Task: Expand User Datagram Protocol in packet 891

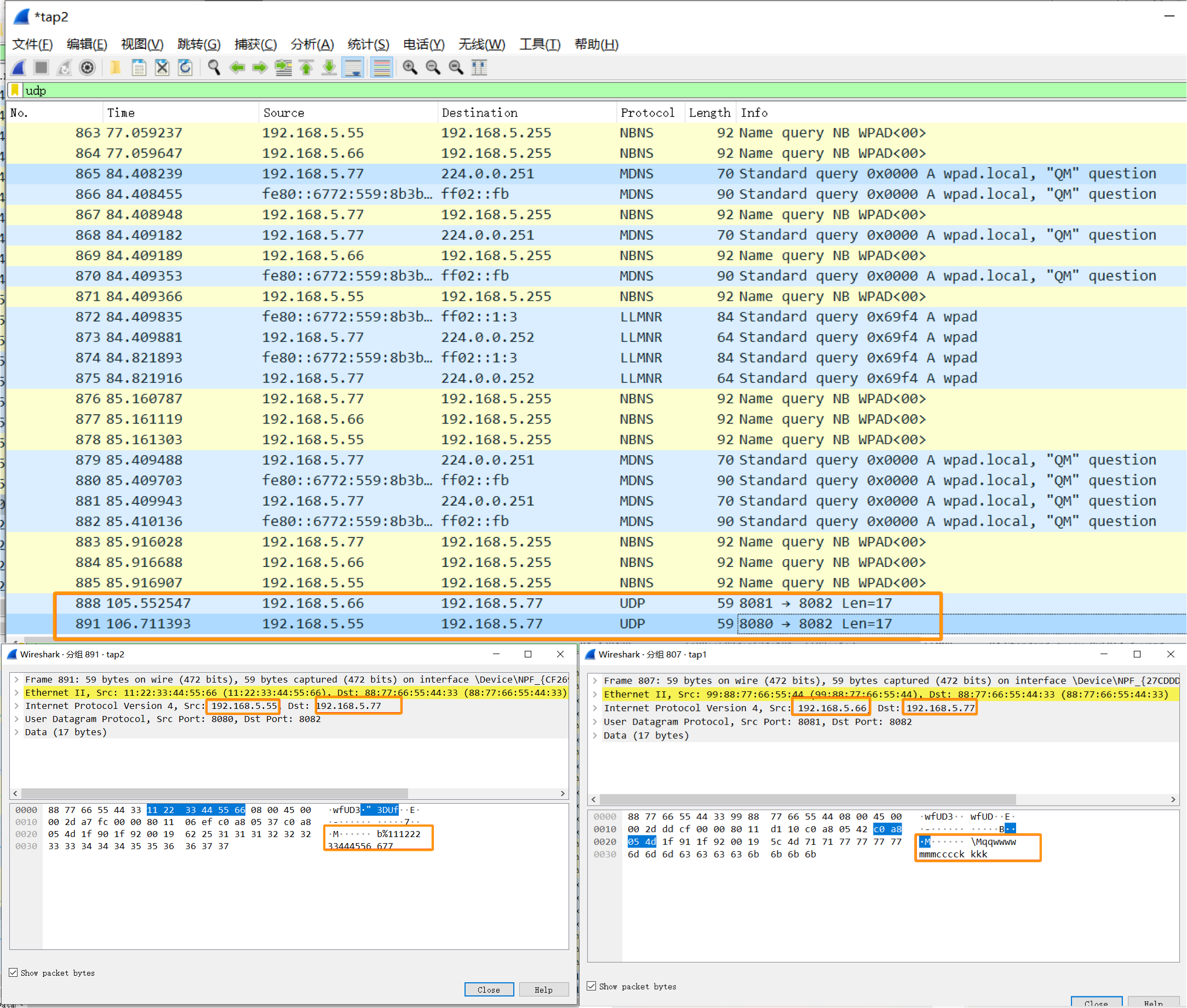Action: [17, 719]
